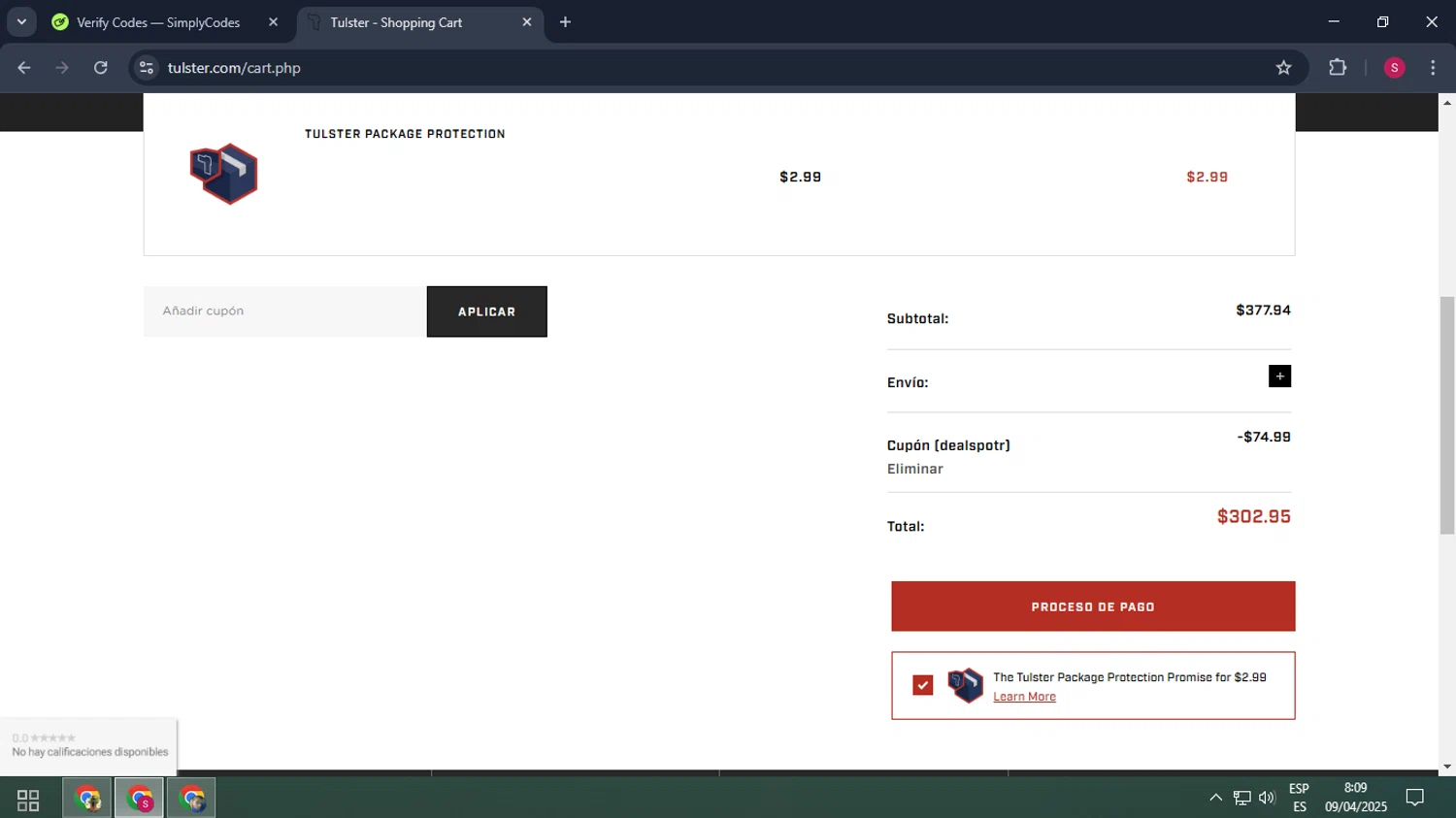Open the TULSTER PACKAGE PROTECTION product title
The width and height of the screenshot is (1456, 818).
coord(405,134)
